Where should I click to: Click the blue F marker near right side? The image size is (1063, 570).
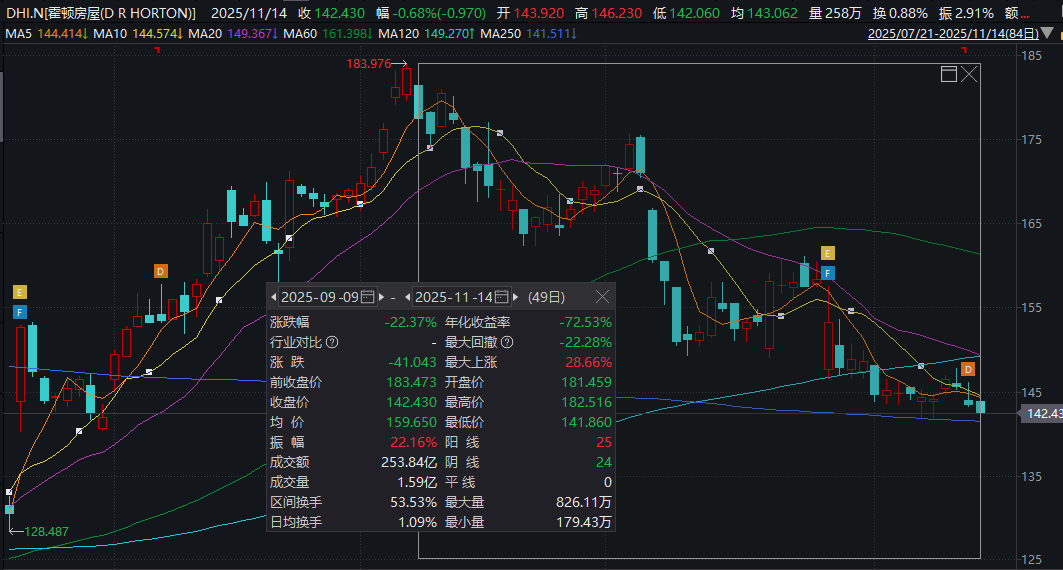coord(827,272)
